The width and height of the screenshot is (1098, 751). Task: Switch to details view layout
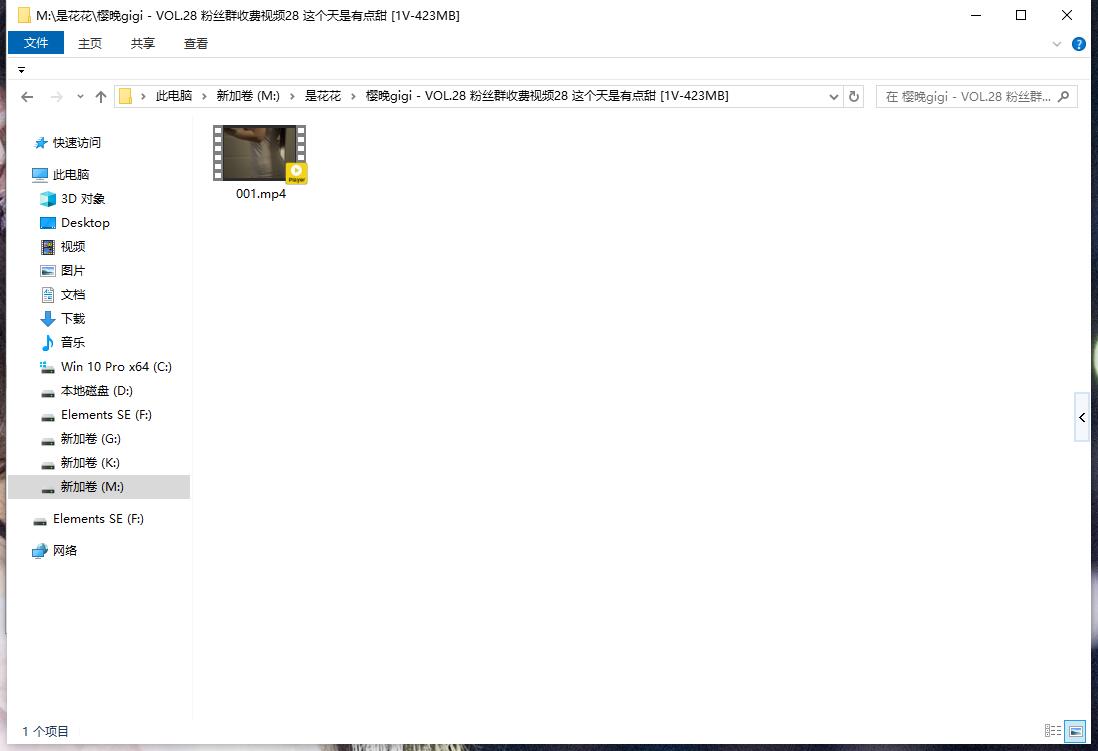1052,731
